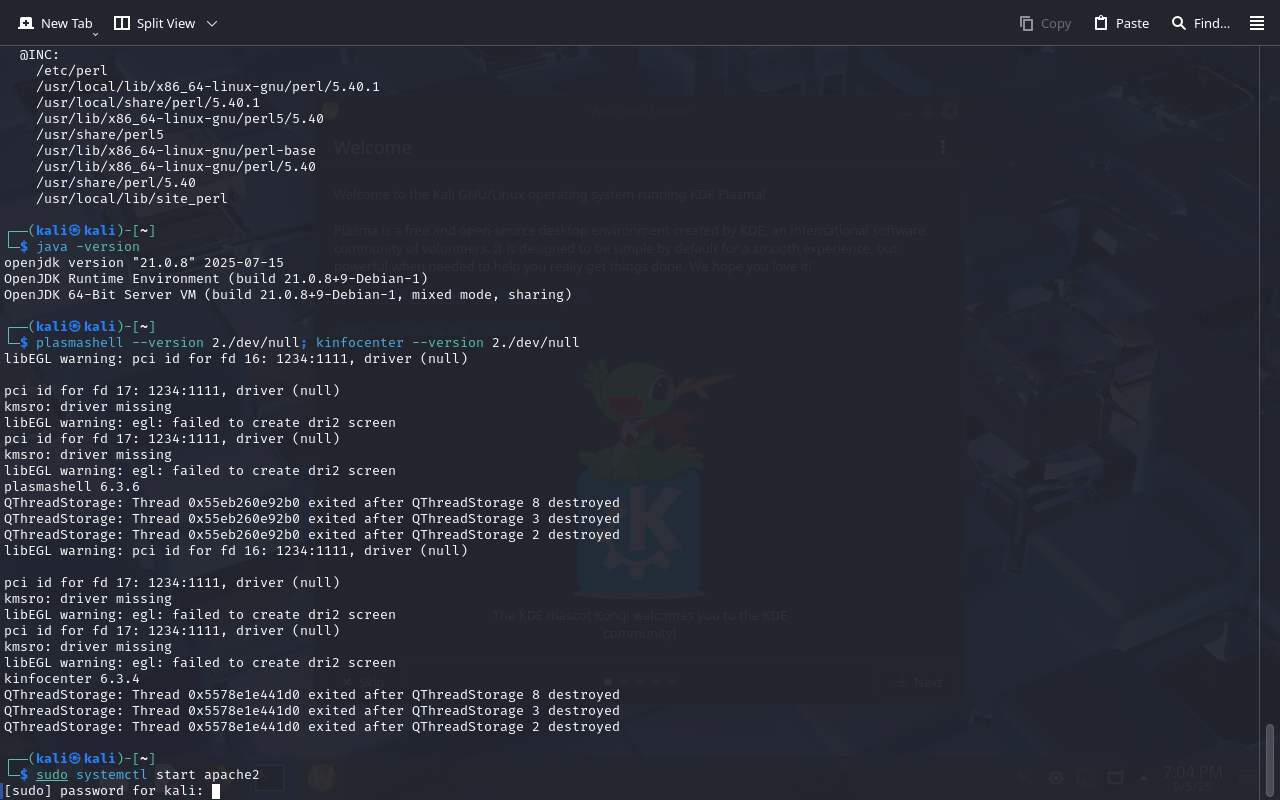Click the '/etc/perl' path line

(72, 71)
